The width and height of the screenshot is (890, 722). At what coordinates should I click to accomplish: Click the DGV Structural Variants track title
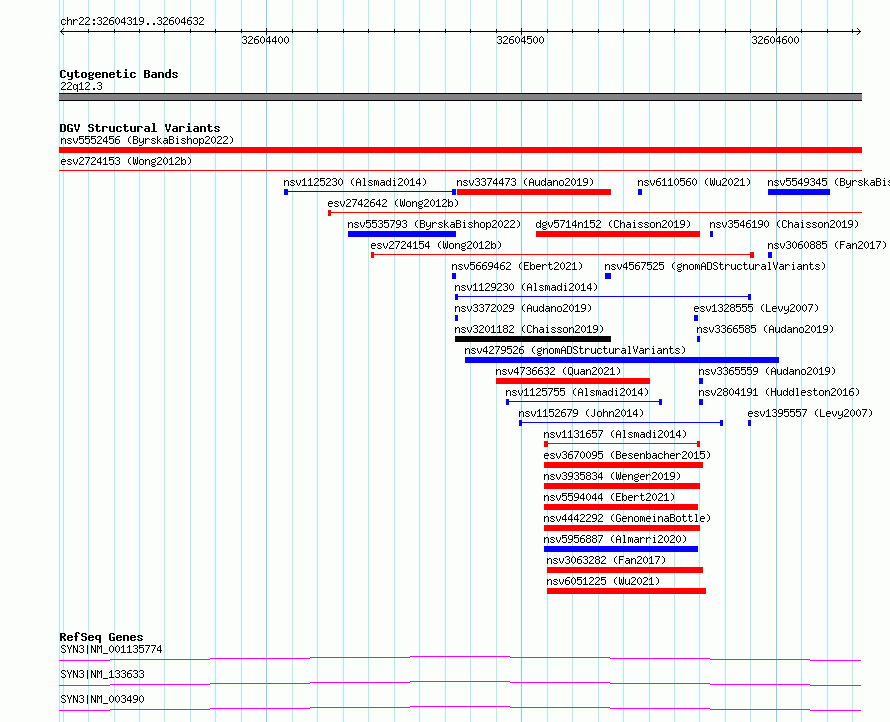[x=140, y=128]
